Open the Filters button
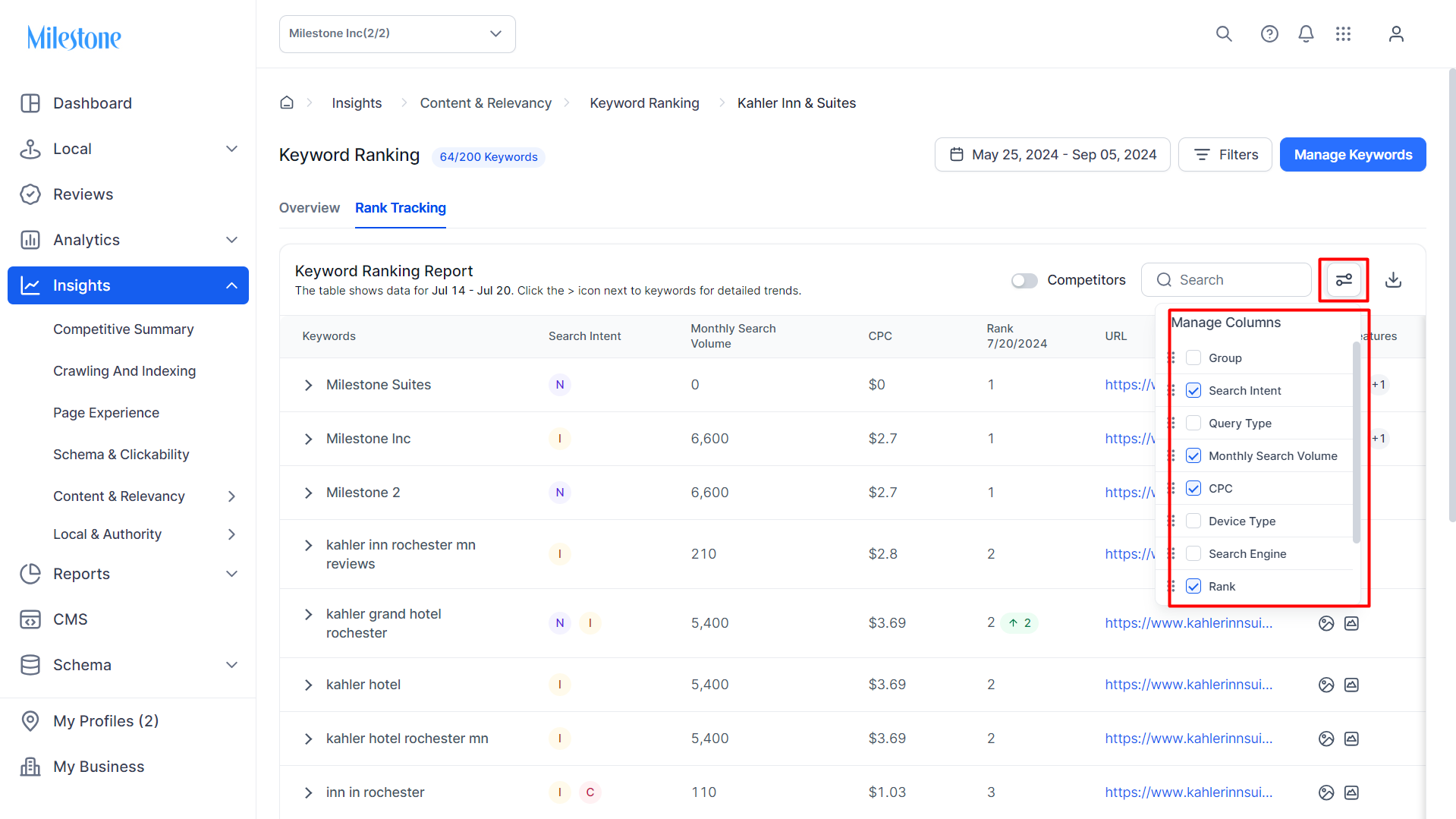 click(1225, 155)
